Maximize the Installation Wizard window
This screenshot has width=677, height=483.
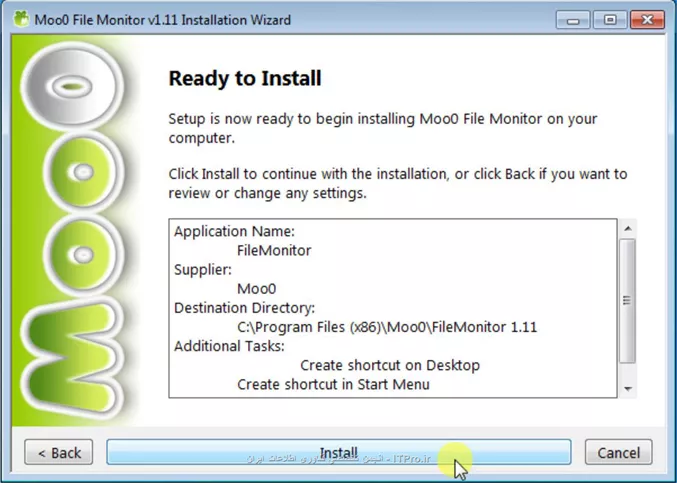(610, 19)
